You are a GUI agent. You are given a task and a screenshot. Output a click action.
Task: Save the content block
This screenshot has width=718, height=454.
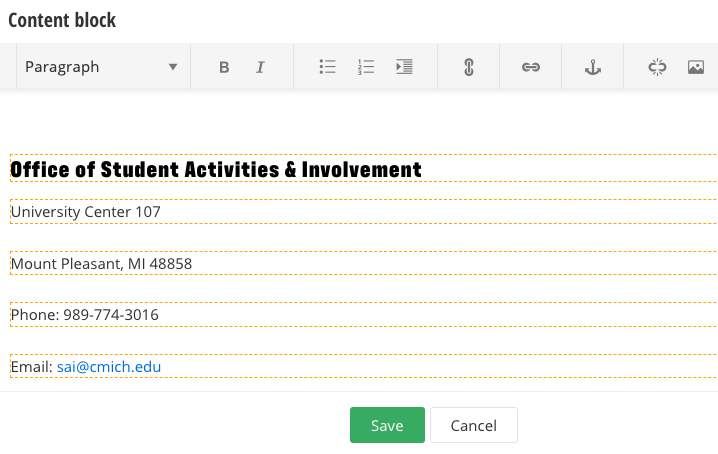coord(387,425)
